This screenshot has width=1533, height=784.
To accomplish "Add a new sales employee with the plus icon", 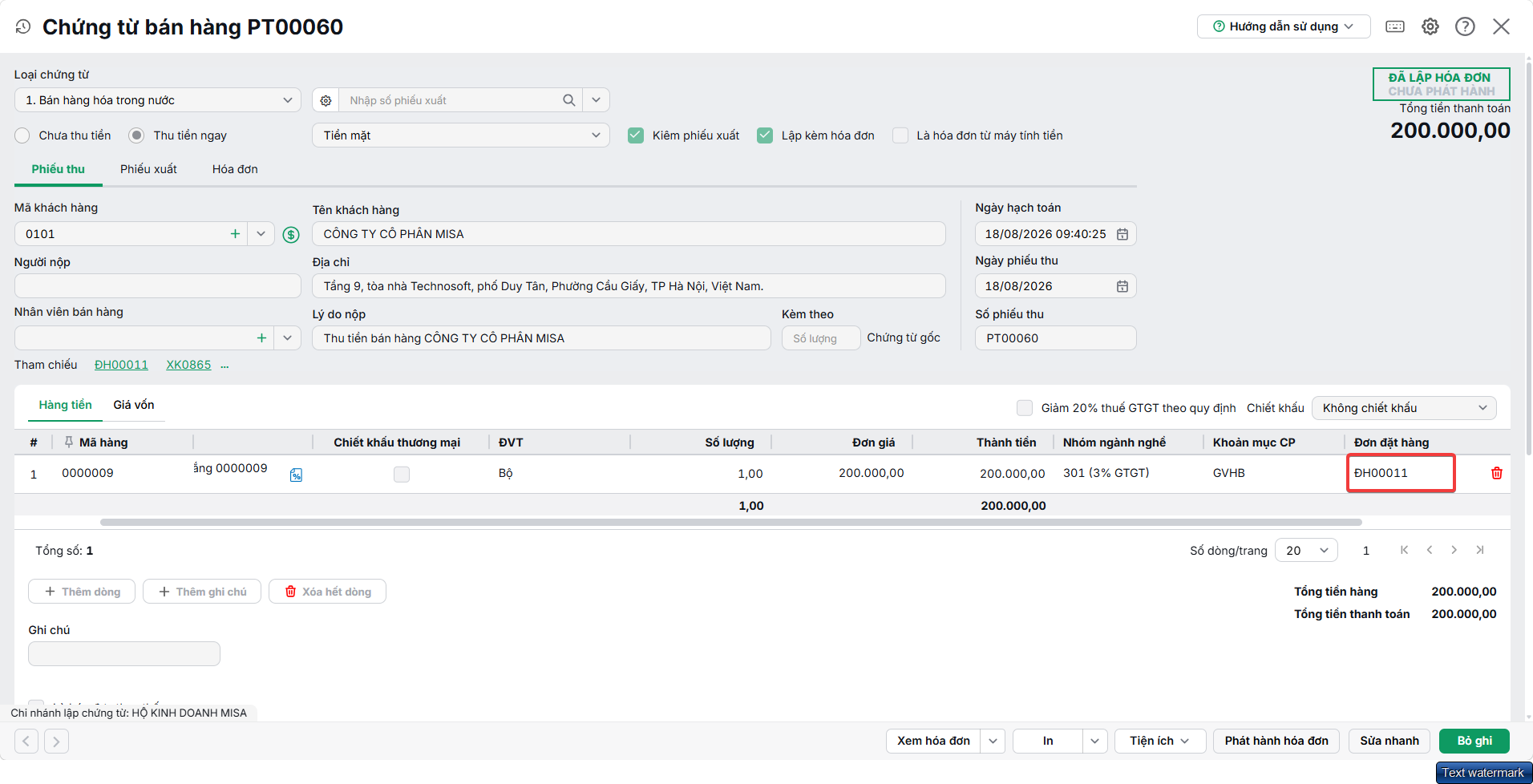I will [261, 338].
